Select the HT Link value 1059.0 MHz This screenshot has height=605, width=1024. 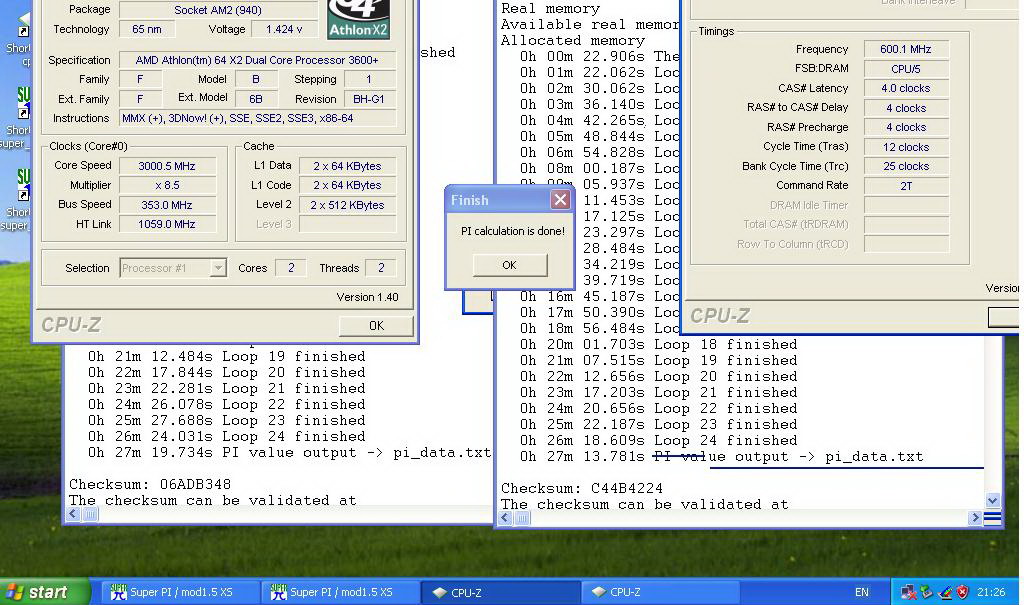pyautogui.click(x=167, y=224)
